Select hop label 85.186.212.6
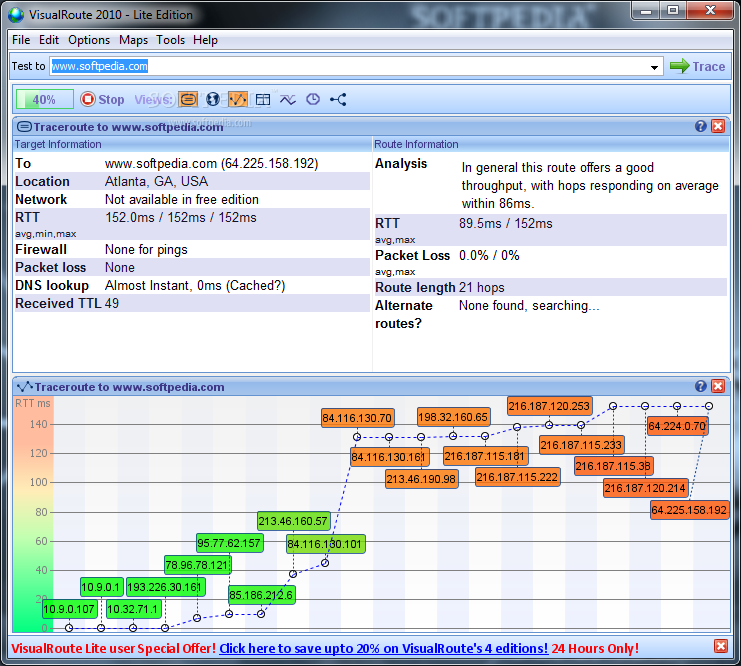Image resolution: width=741 pixels, height=666 pixels. click(x=261, y=595)
